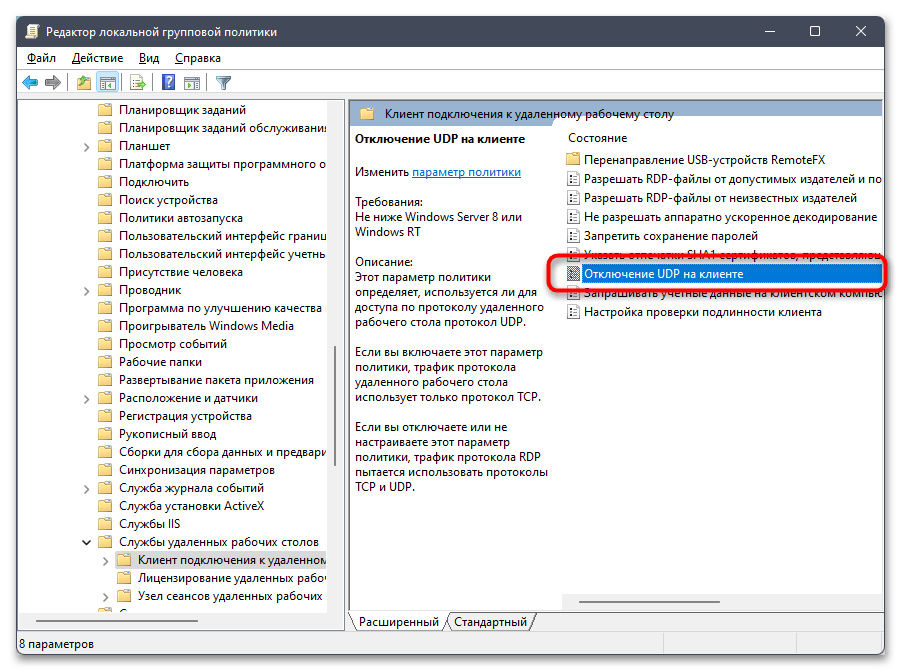Click the folder icon of Планшет
Viewport: 901px width, 671px height.
click(x=105, y=146)
